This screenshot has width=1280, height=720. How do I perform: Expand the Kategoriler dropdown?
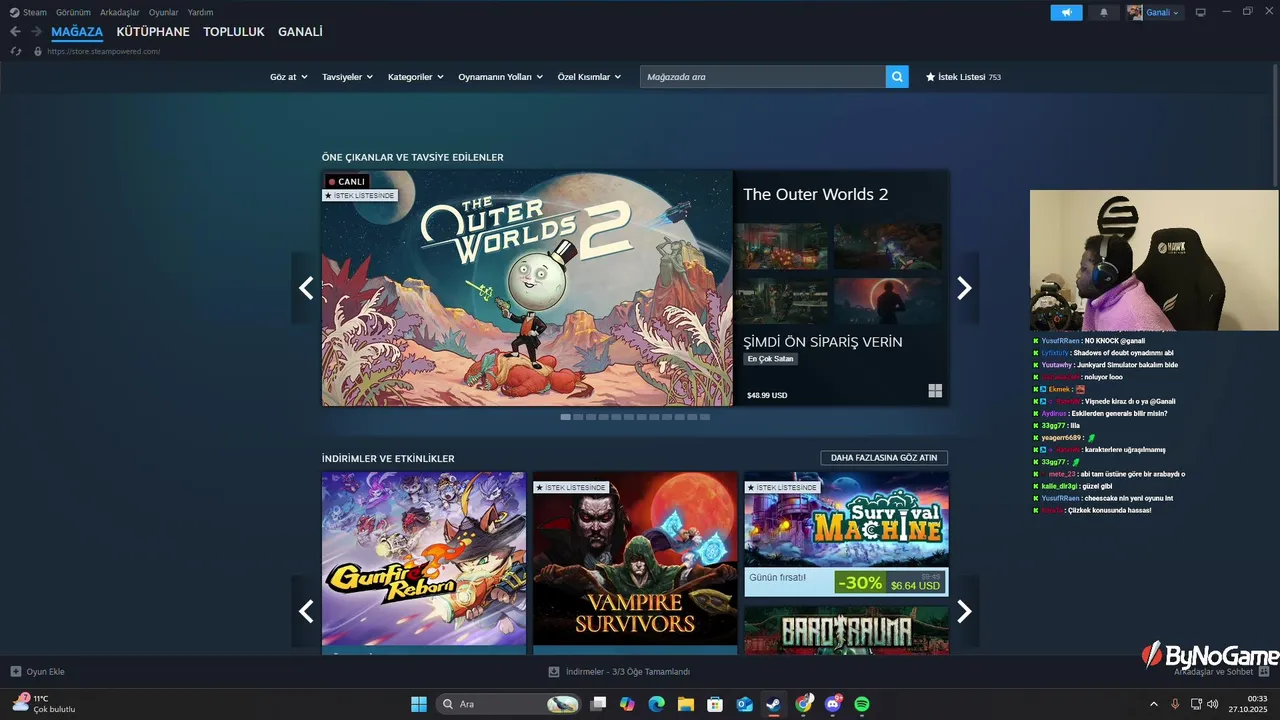(415, 77)
